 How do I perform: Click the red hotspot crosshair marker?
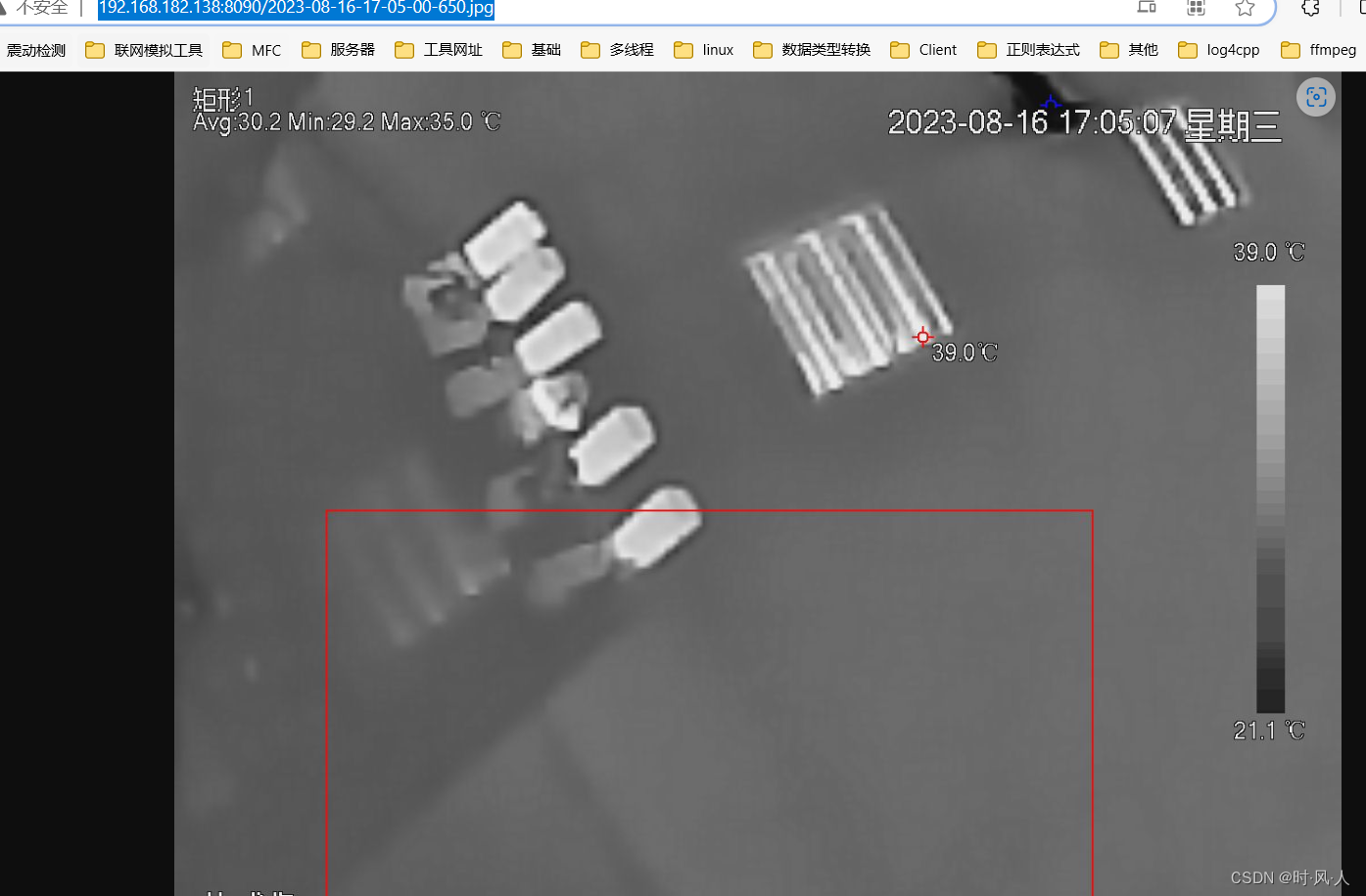(x=922, y=337)
